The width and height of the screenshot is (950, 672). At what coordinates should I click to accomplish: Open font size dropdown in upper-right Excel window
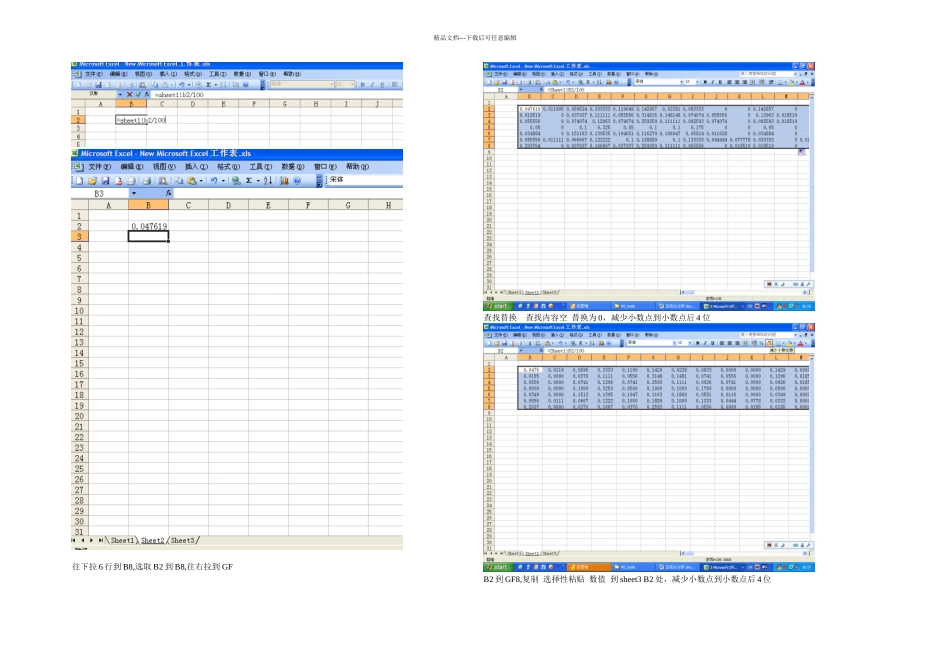697,82
